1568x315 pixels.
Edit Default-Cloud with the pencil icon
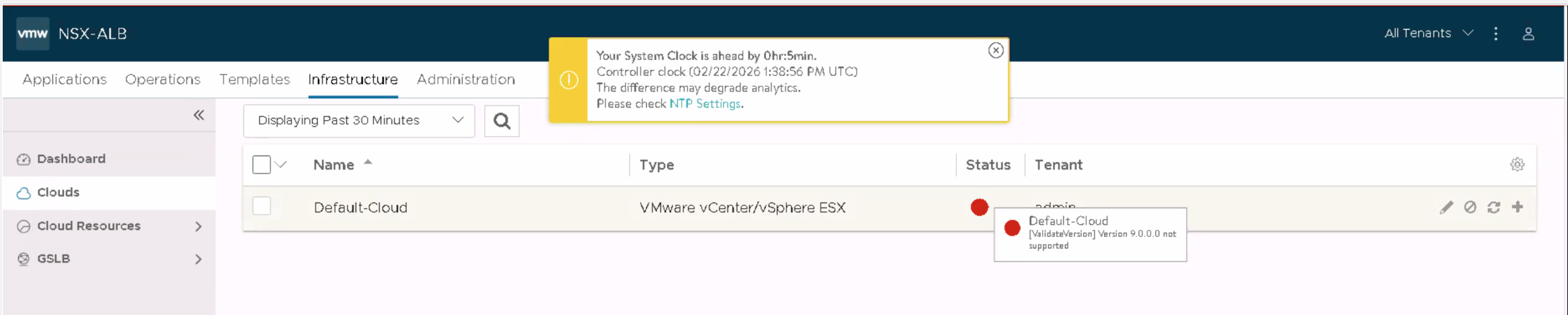click(1446, 207)
